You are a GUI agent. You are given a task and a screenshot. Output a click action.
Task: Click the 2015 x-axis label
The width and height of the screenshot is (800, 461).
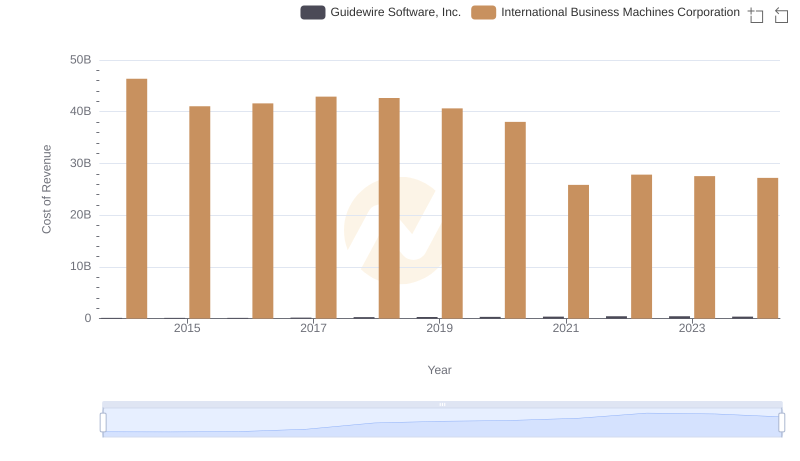point(187,328)
